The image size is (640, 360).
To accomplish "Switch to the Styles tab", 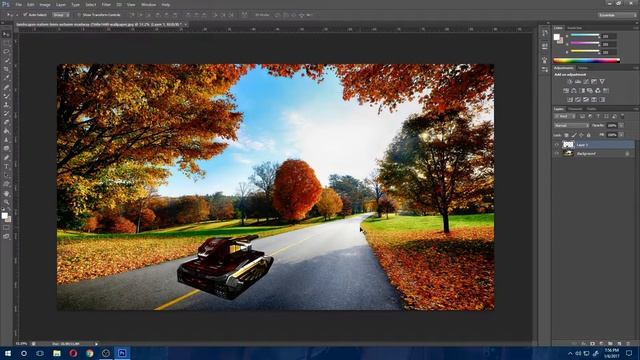I will [583, 68].
